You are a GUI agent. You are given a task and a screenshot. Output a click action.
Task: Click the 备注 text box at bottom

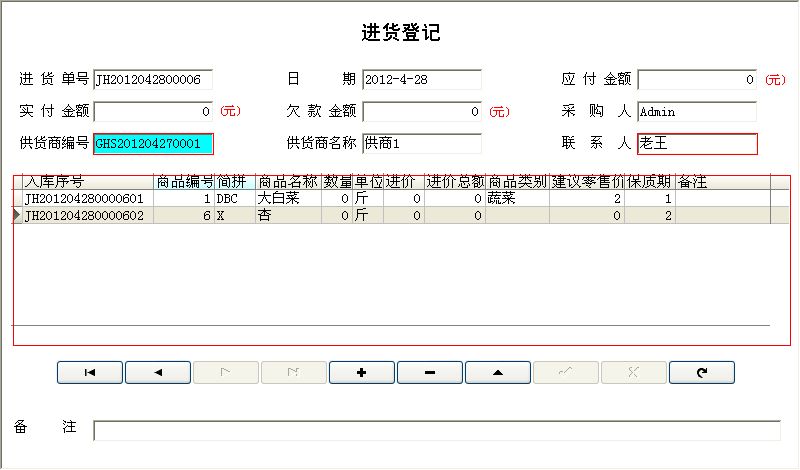pos(436,430)
